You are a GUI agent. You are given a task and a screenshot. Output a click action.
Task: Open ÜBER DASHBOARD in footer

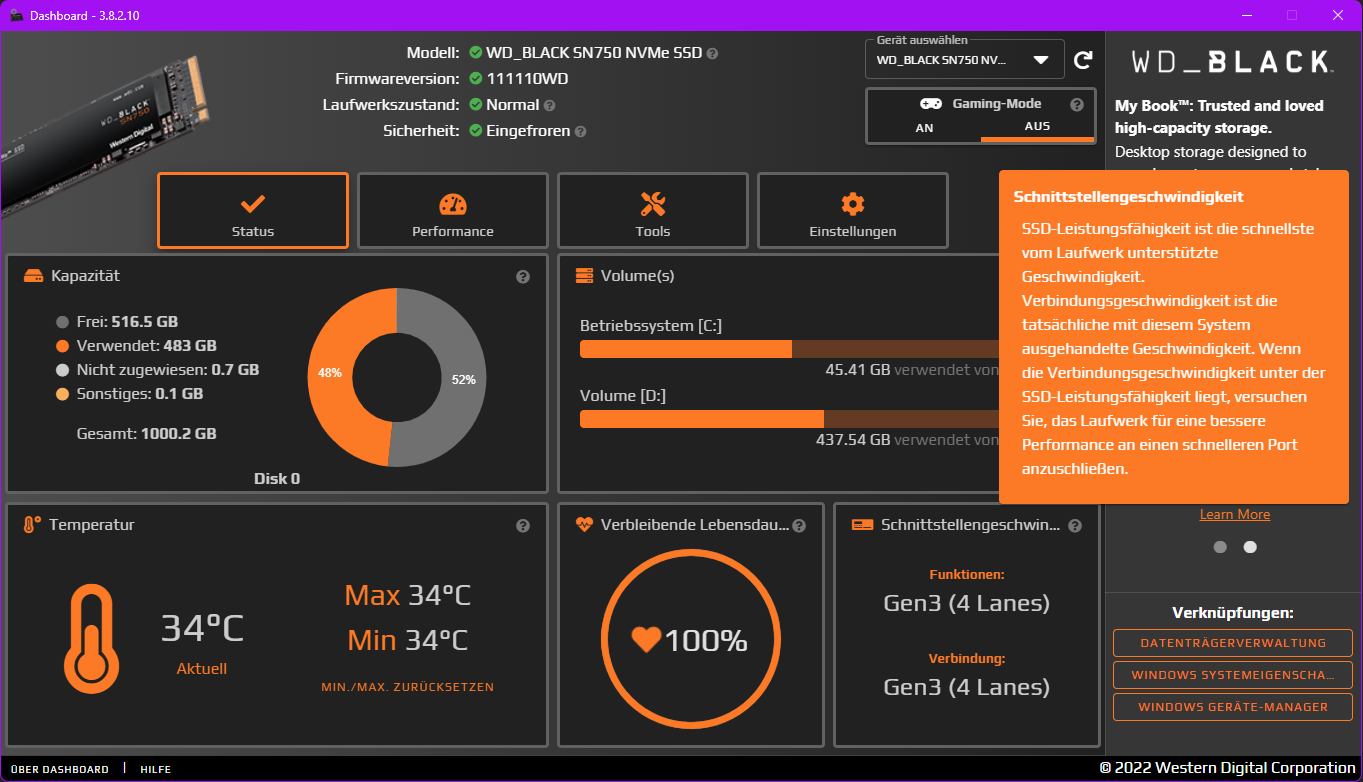click(60, 769)
